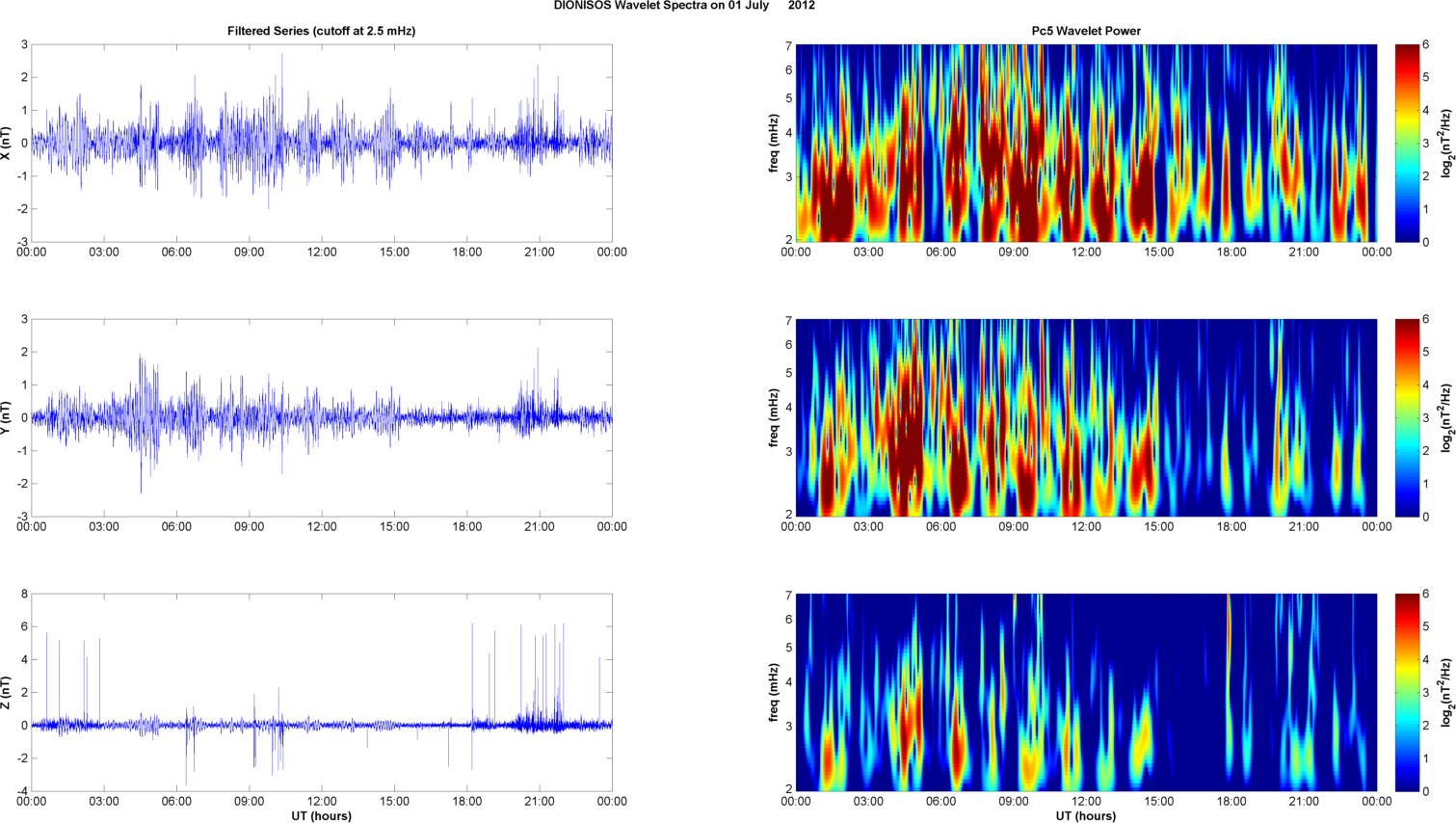
Task: Click the -4 tick on the Z (nT) axis
Action: click(x=21, y=791)
